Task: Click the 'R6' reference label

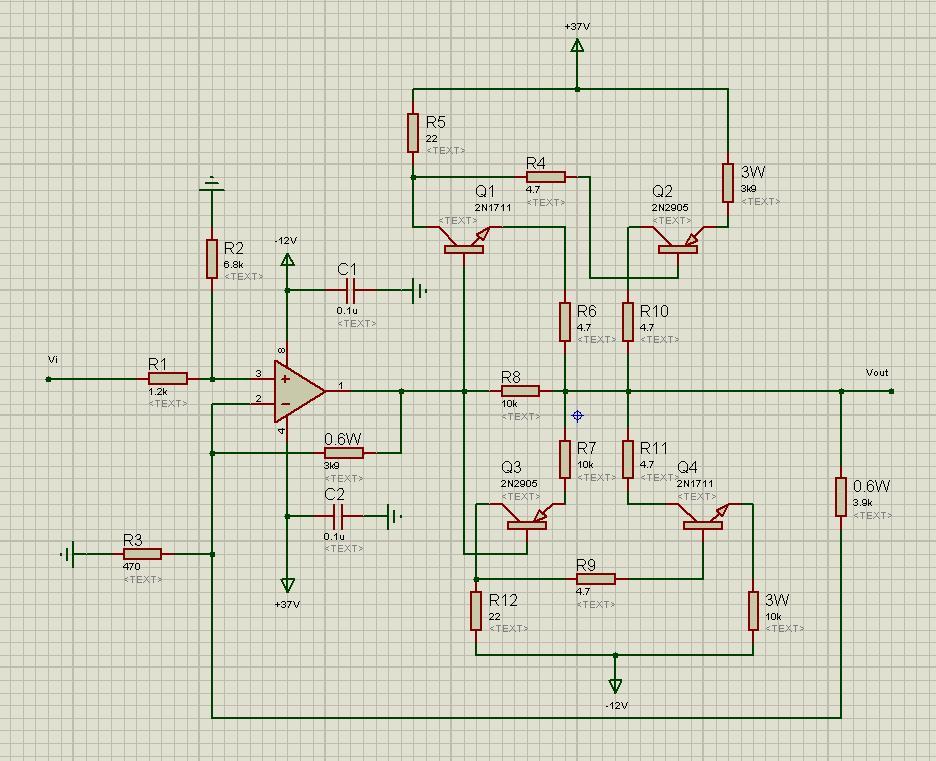Action: (x=586, y=311)
